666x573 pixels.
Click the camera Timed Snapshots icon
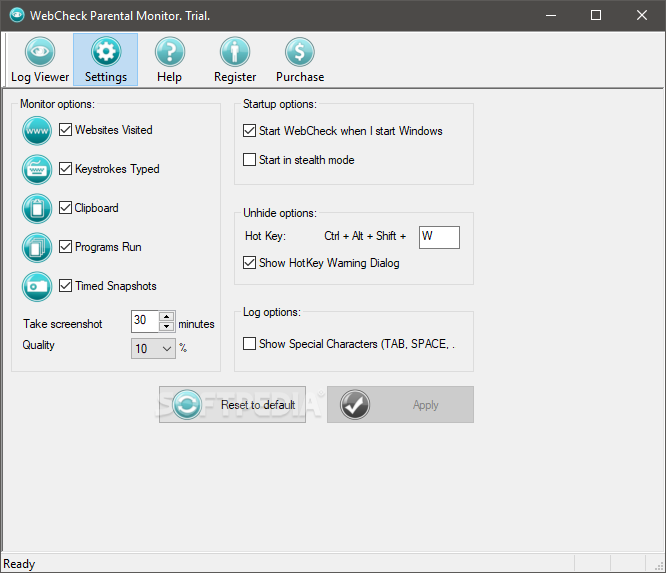[x=37, y=287]
